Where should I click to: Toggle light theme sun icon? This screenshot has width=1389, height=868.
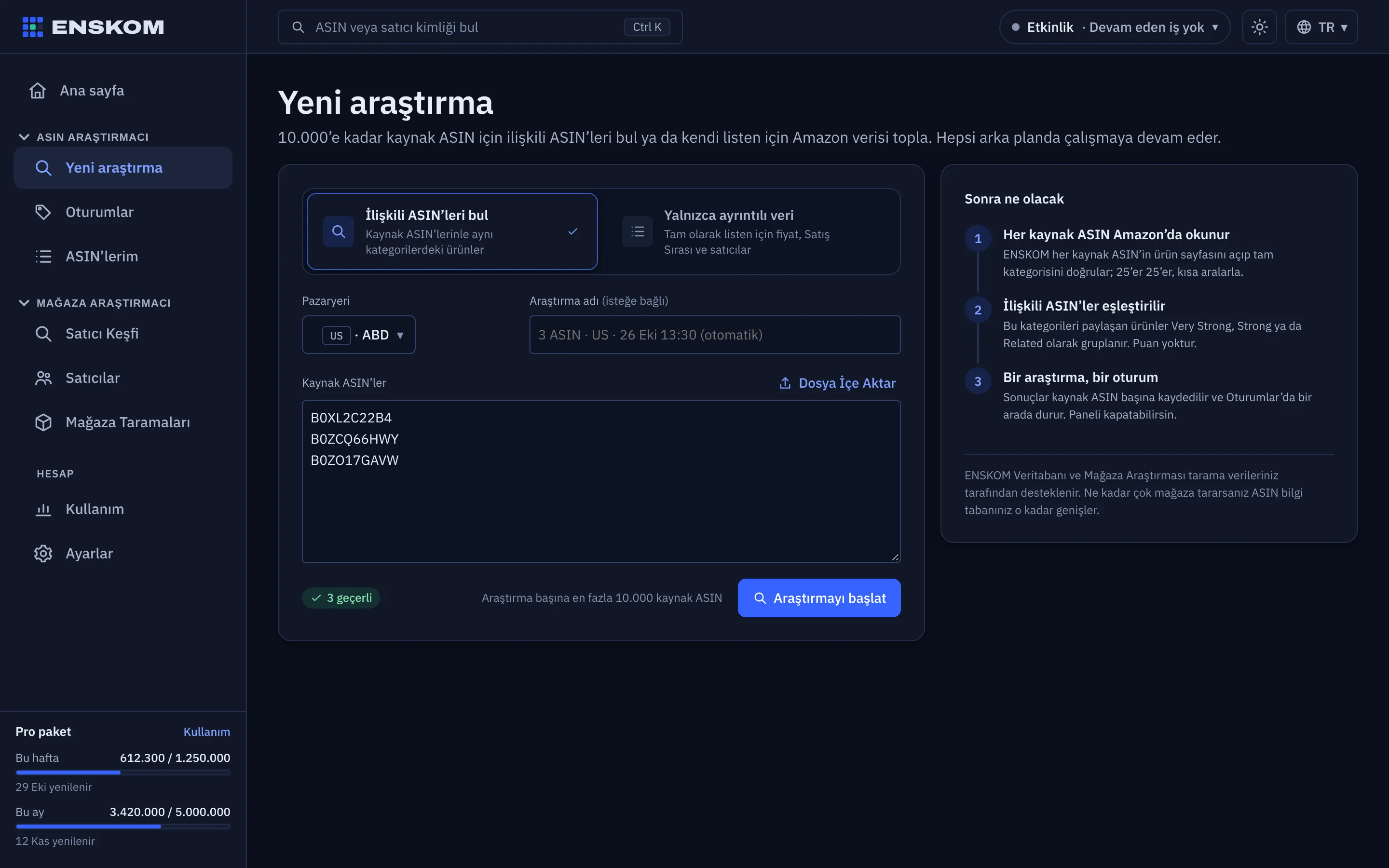click(x=1259, y=27)
